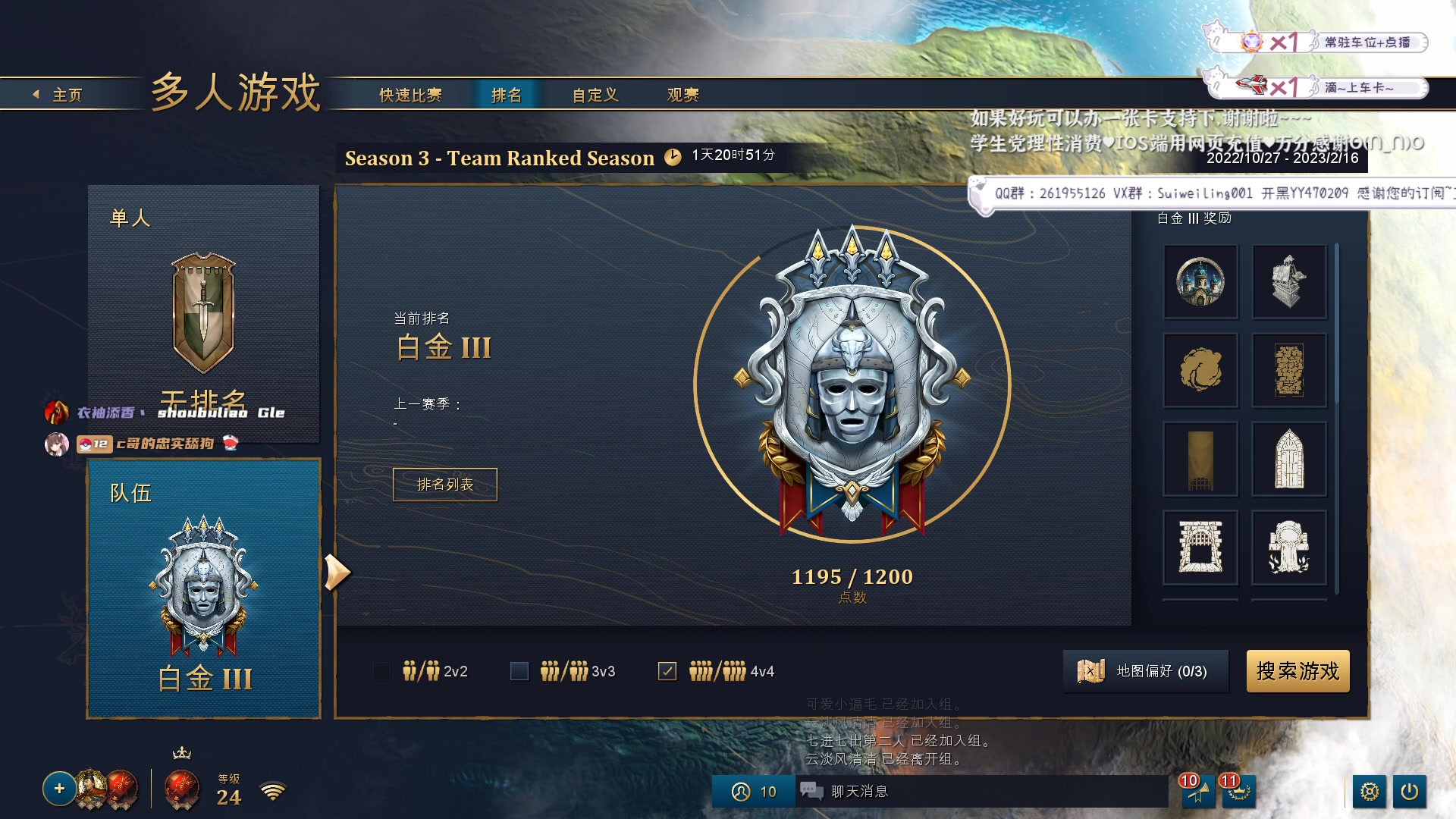Uncheck the 4v4 match checkbox
This screenshot has width=1456, height=819.
coord(667,671)
